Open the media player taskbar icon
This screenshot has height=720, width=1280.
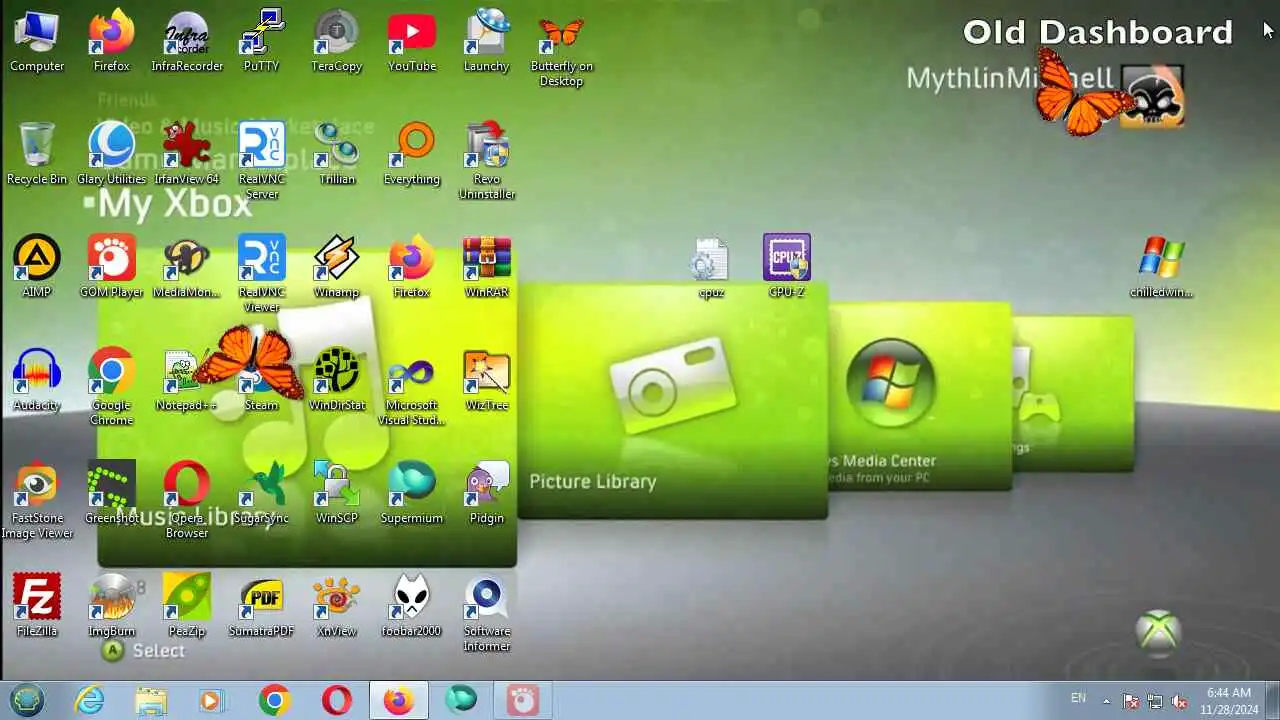(x=212, y=700)
